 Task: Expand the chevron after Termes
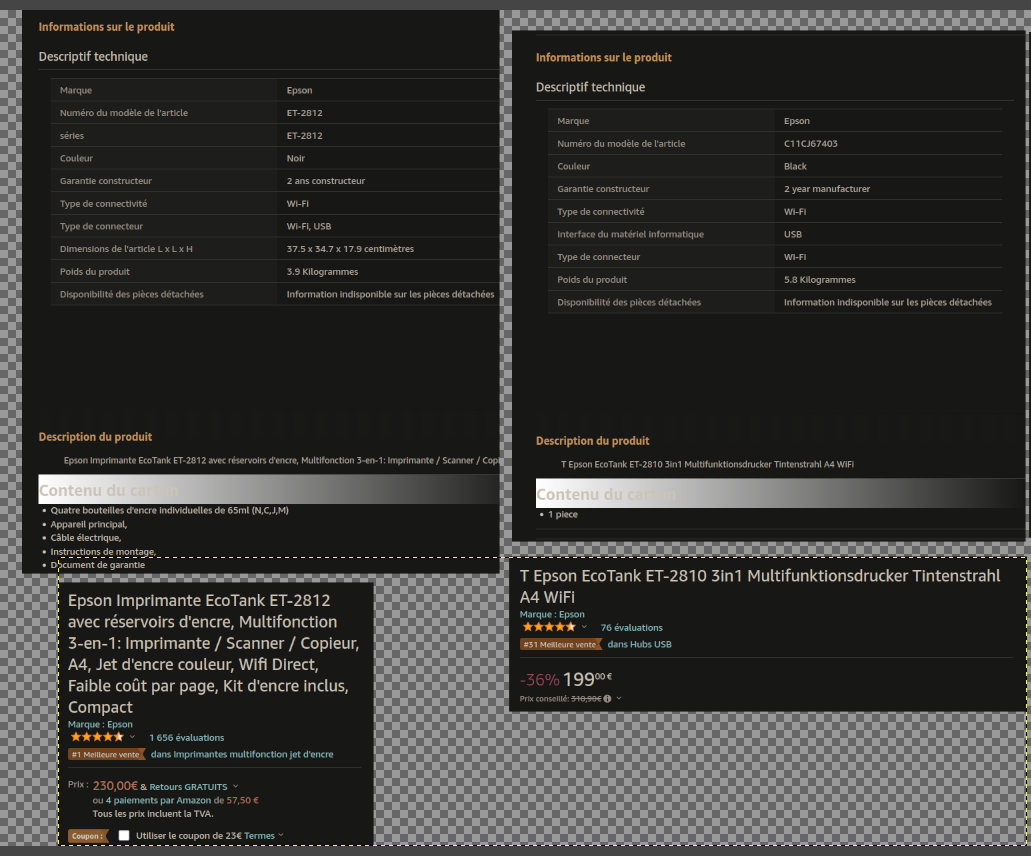point(281,835)
